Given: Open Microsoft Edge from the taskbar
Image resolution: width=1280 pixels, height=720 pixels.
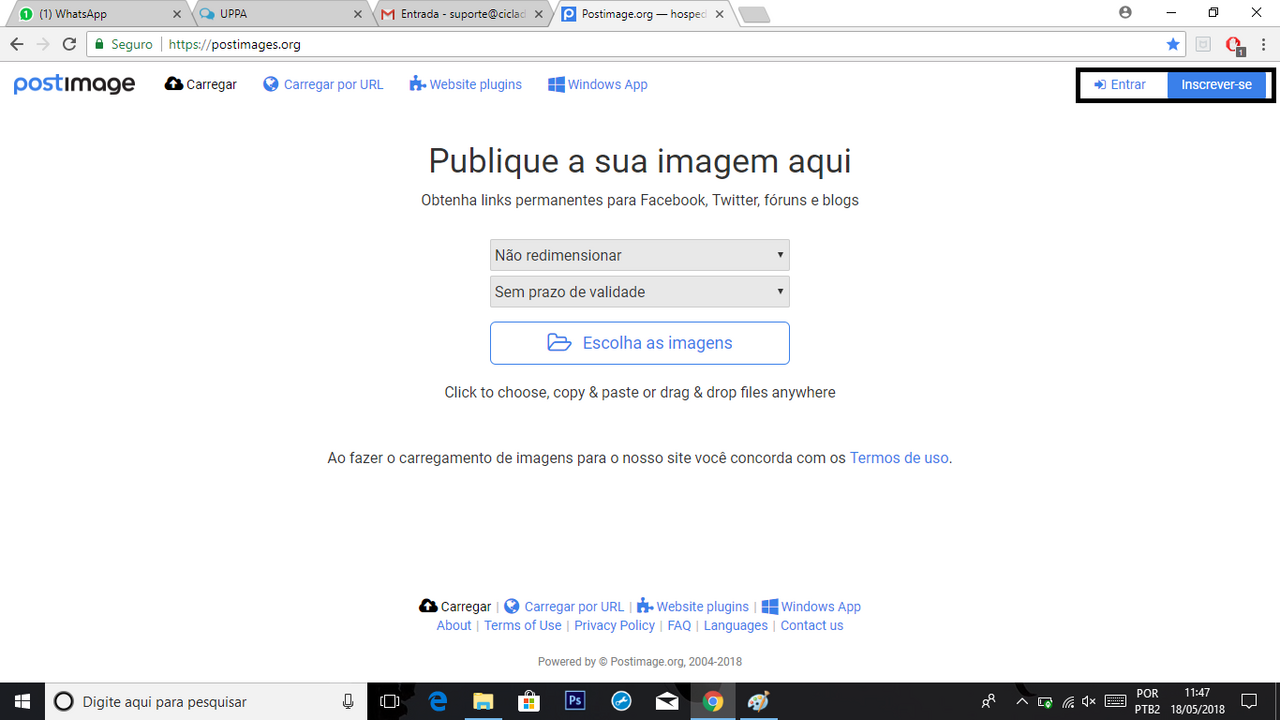Looking at the screenshot, I should (x=438, y=701).
